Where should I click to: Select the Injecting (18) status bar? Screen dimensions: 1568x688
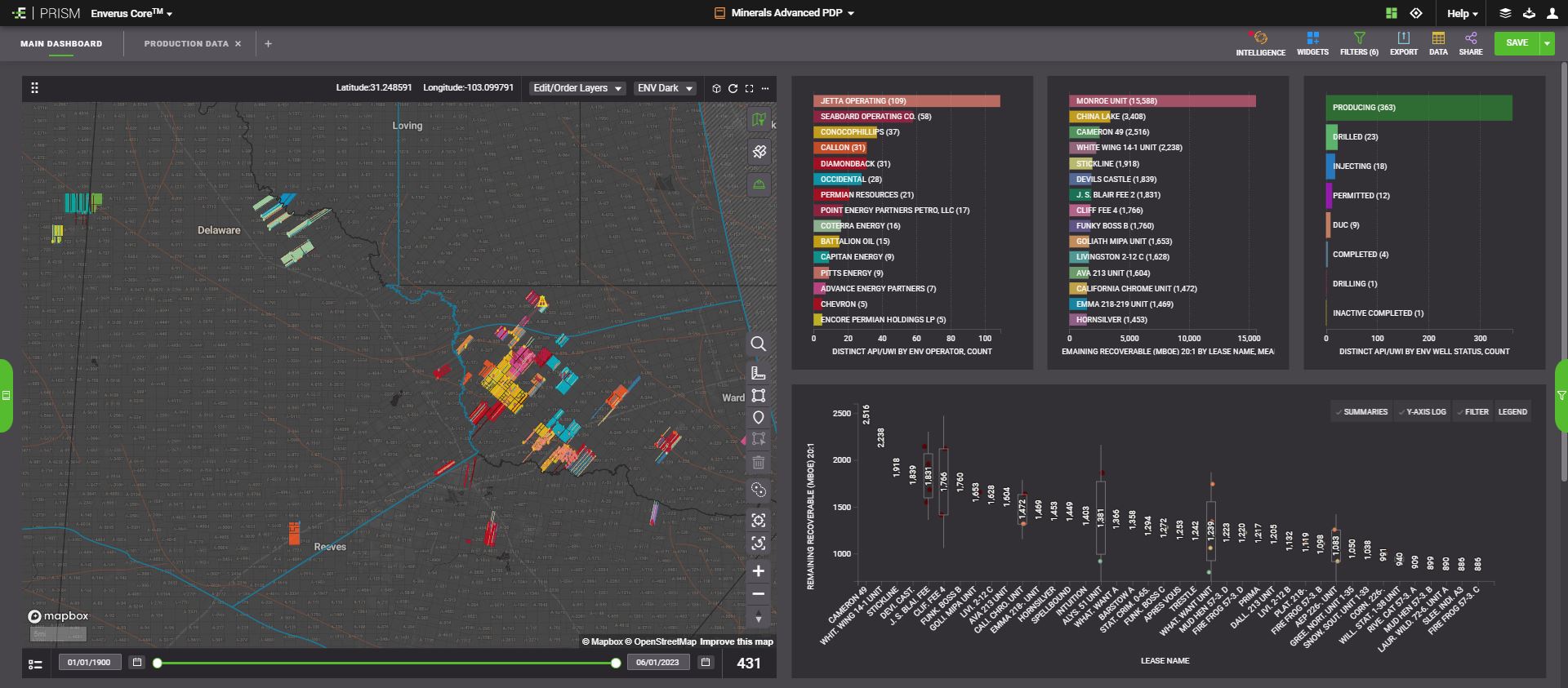(1331, 166)
